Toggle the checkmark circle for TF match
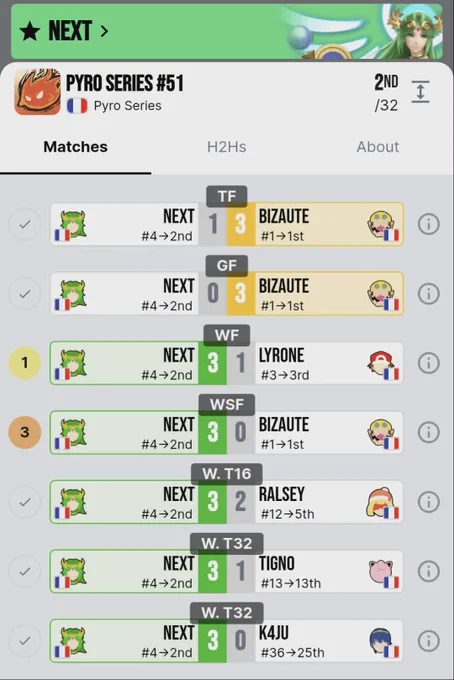The width and height of the screenshot is (454, 680). (25, 224)
